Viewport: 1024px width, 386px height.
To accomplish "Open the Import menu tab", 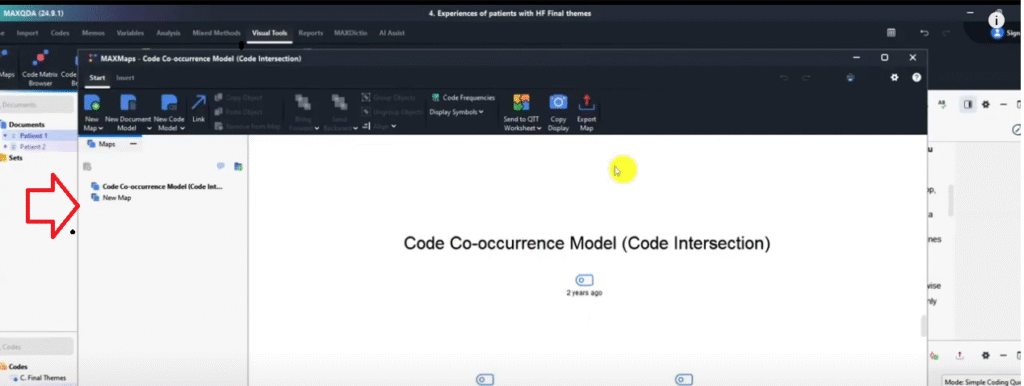I will (27, 33).
